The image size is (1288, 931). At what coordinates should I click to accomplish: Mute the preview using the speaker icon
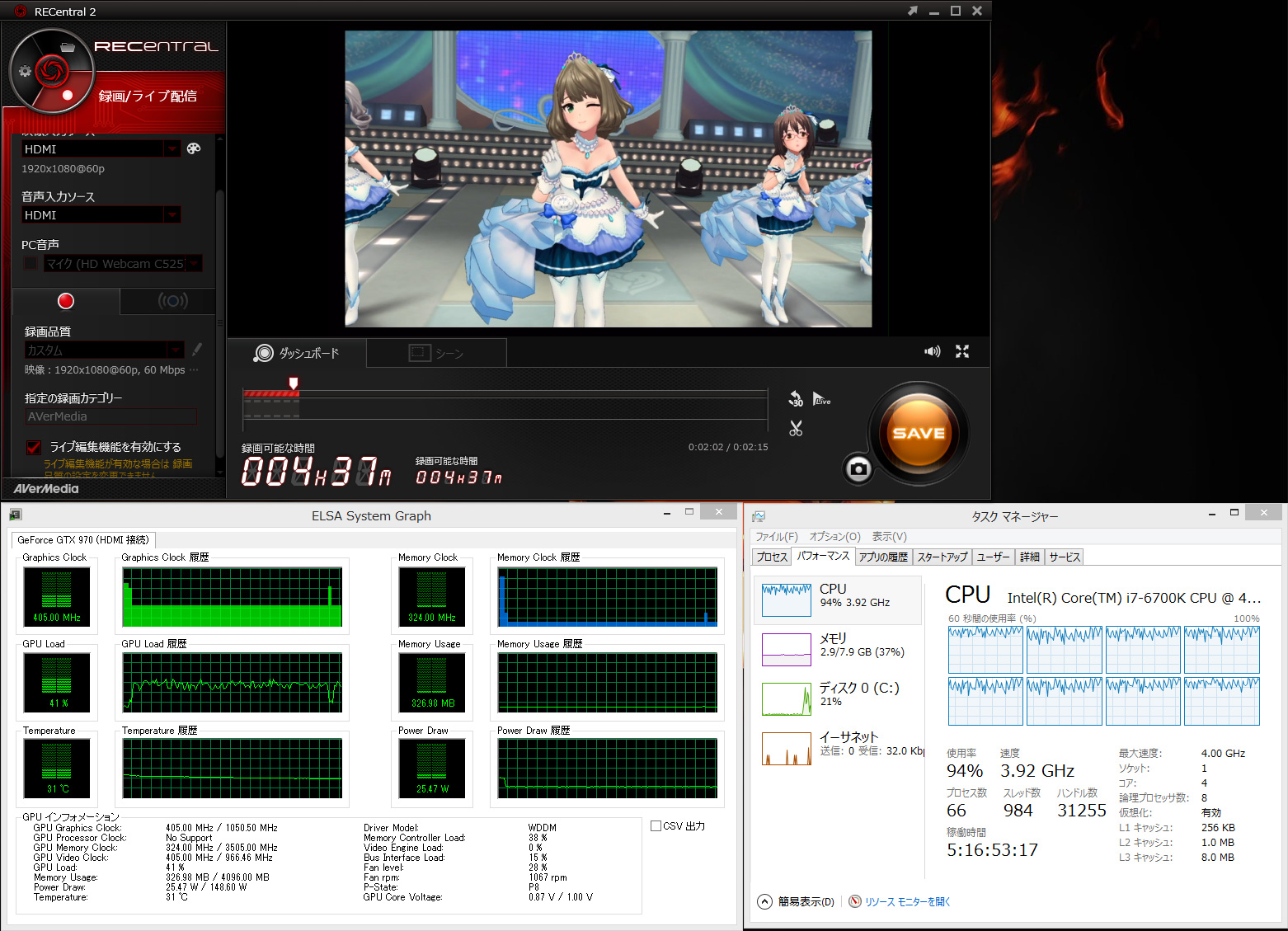[932, 351]
